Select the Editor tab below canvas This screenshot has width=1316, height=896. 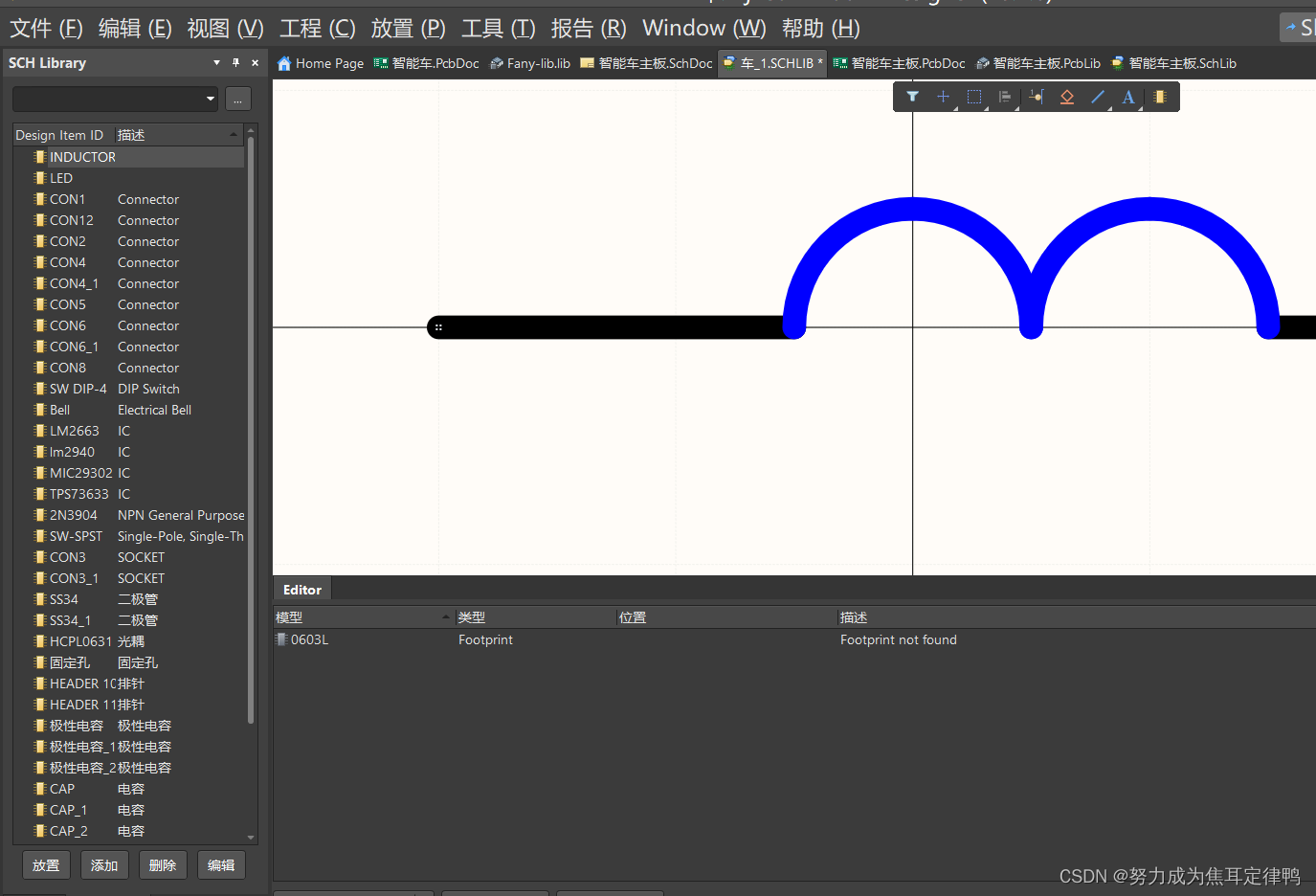[302, 590]
